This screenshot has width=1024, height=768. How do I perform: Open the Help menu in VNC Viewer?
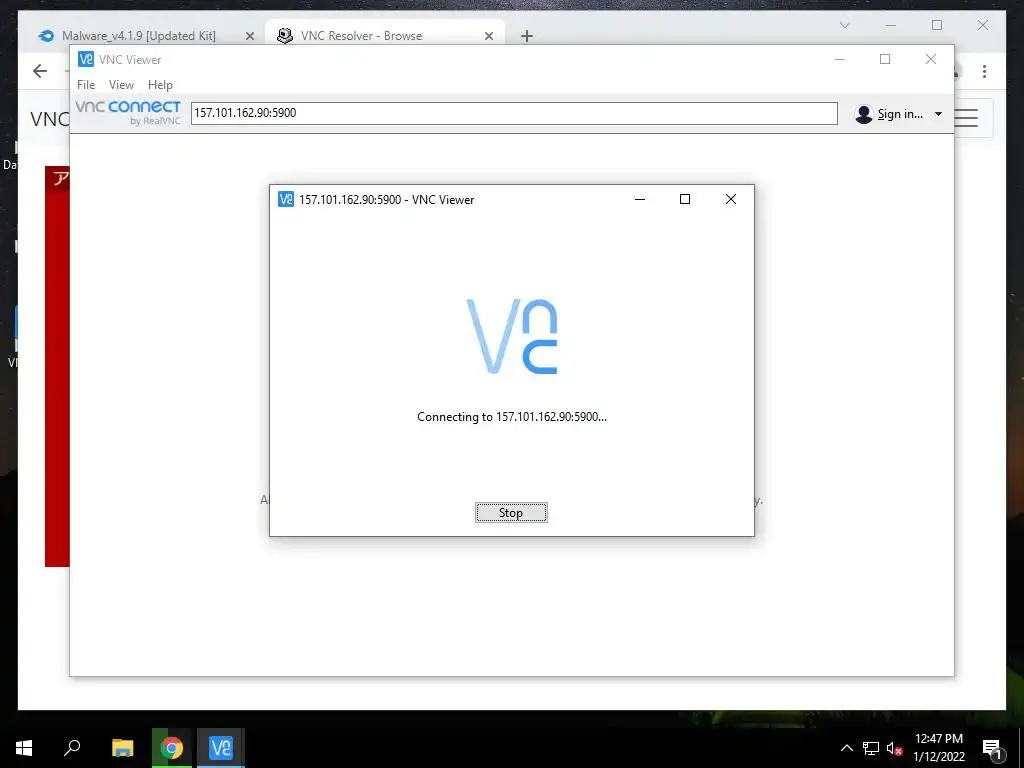pos(160,85)
